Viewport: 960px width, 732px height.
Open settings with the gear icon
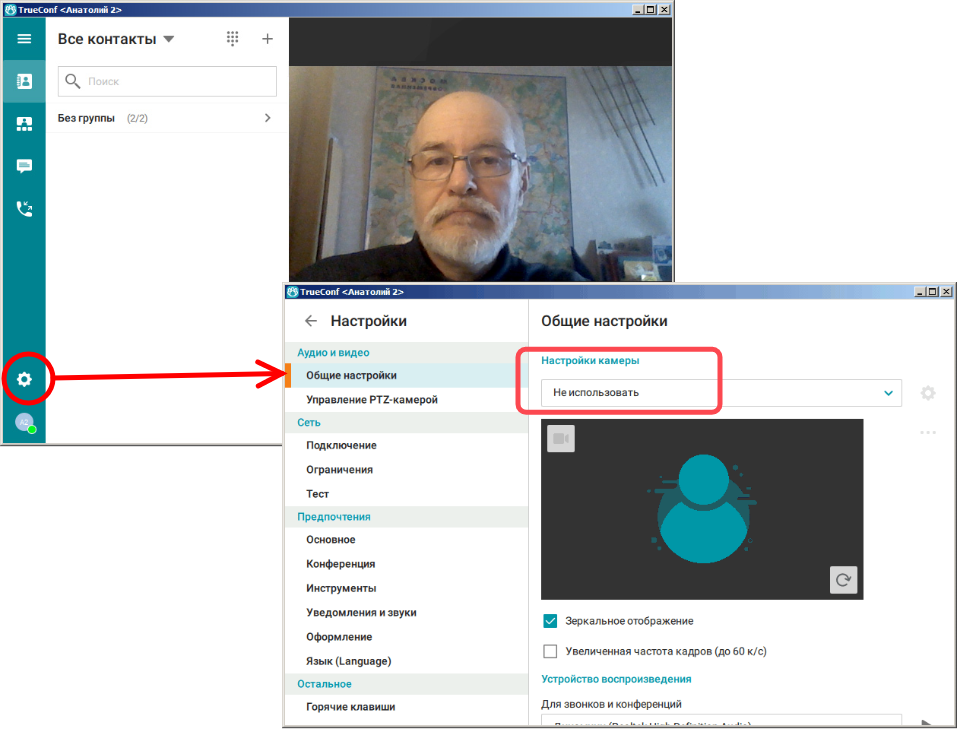coord(24,379)
